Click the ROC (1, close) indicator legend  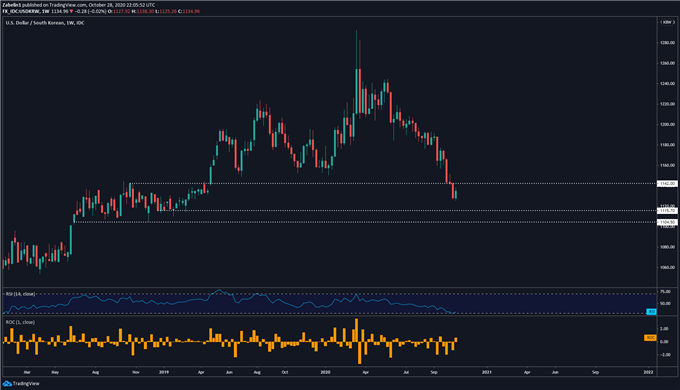tap(20, 322)
